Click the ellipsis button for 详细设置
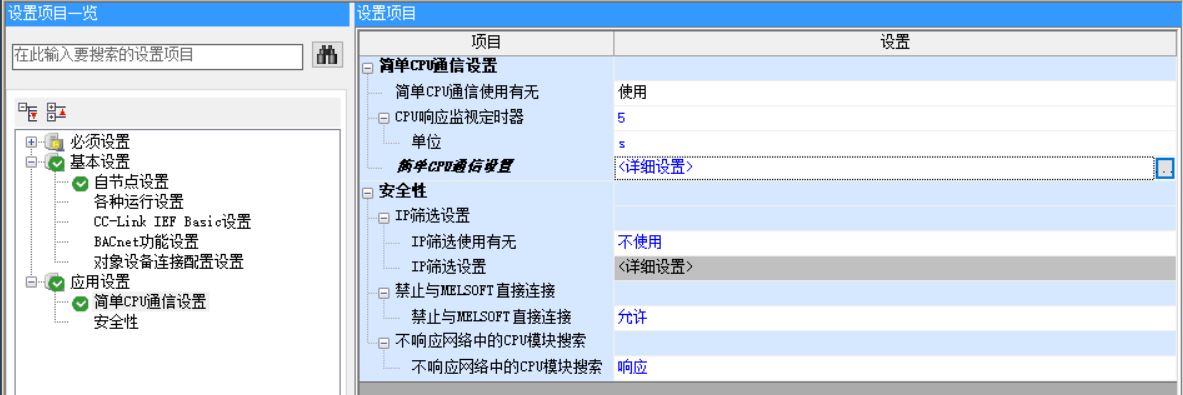 coord(1165,168)
